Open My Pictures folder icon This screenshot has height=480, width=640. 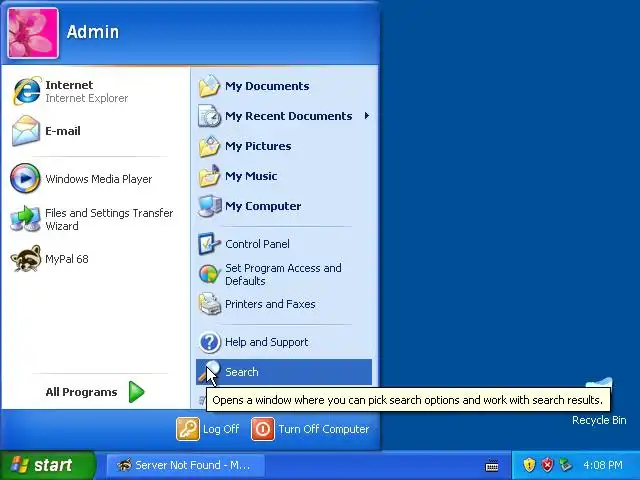tap(209, 146)
